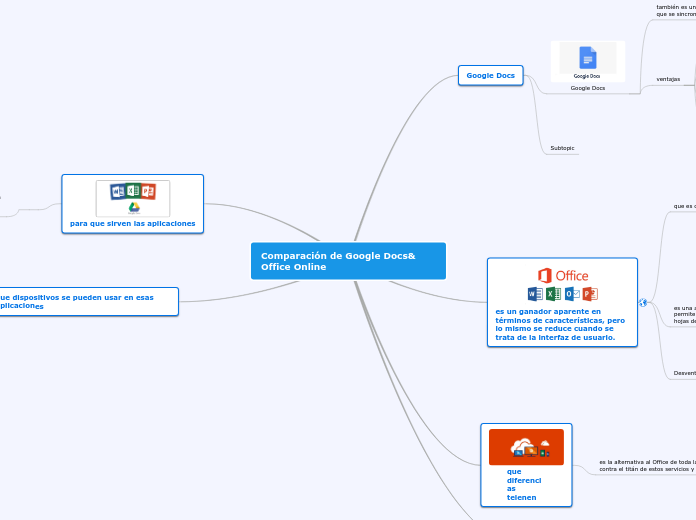The image size is (696, 520).
Task: Select the 'que diferencias teienen' label
Action: point(524,484)
